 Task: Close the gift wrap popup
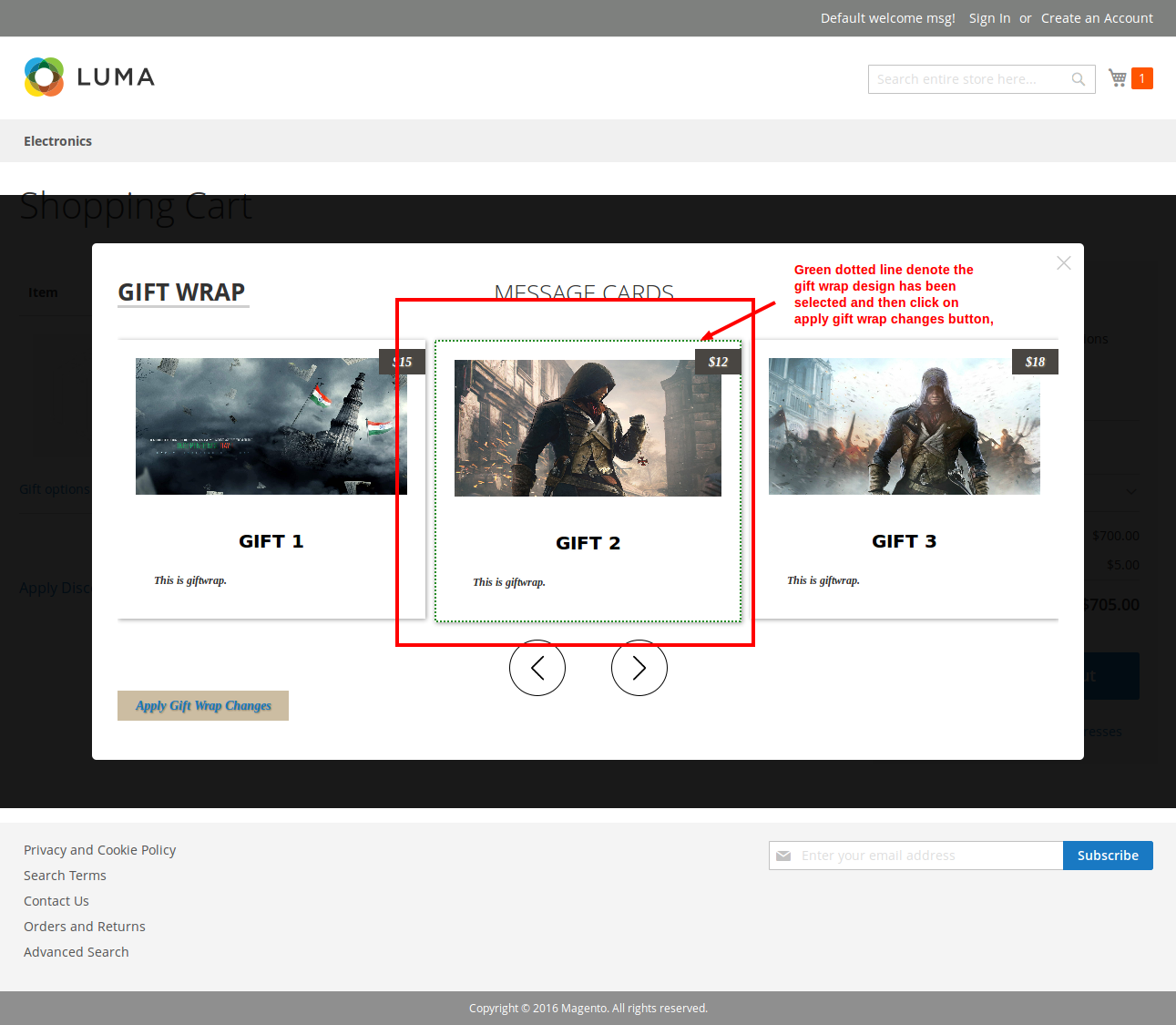point(1063,263)
